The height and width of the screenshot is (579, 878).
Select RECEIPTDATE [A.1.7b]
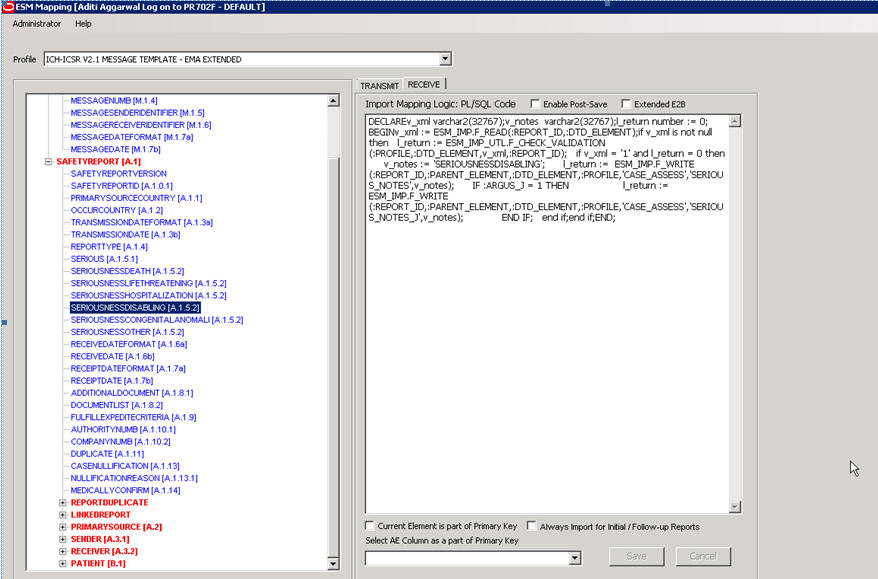[x=111, y=381]
